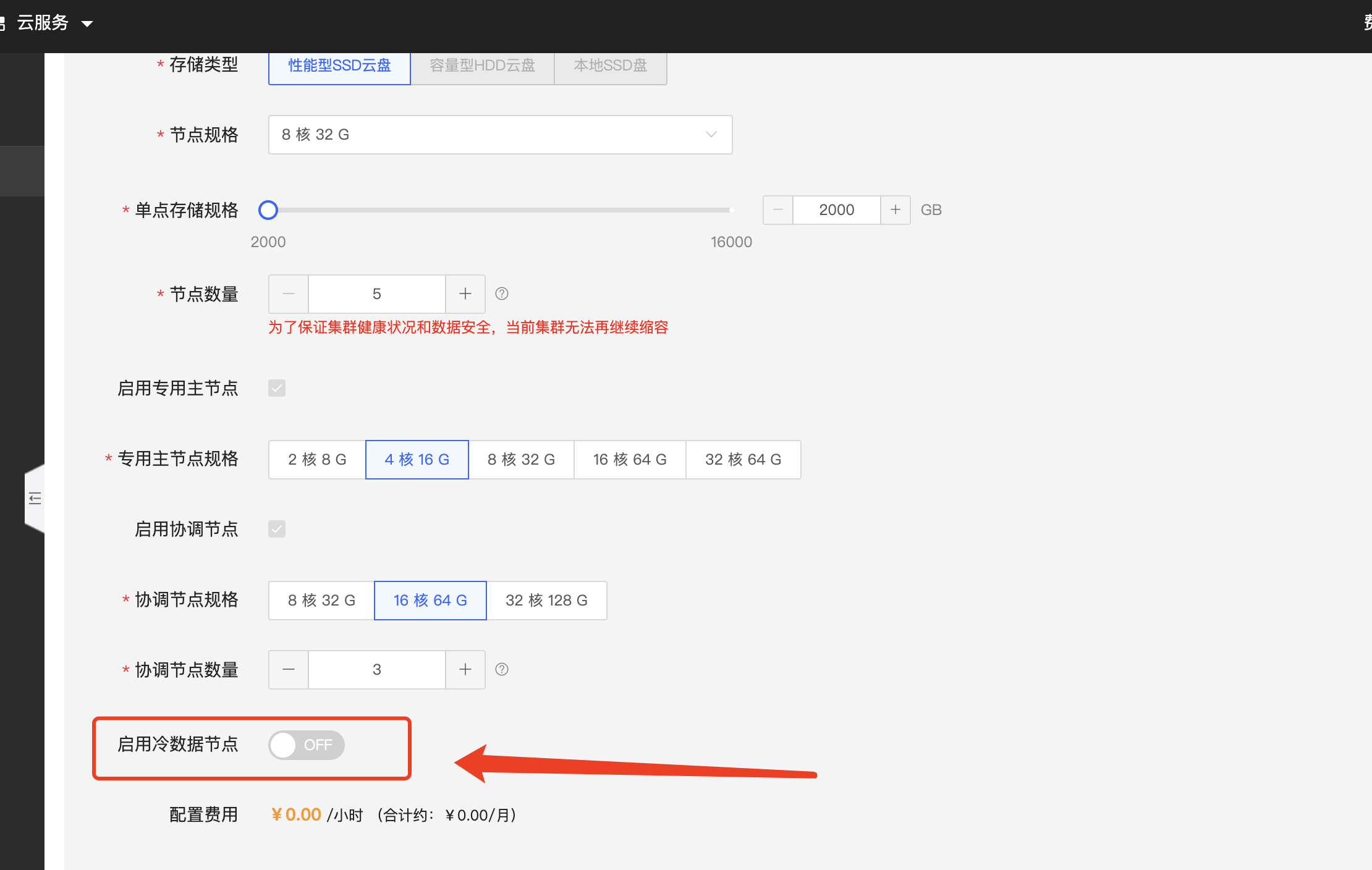Choose 8 核 32 G master node spec

(x=521, y=460)
